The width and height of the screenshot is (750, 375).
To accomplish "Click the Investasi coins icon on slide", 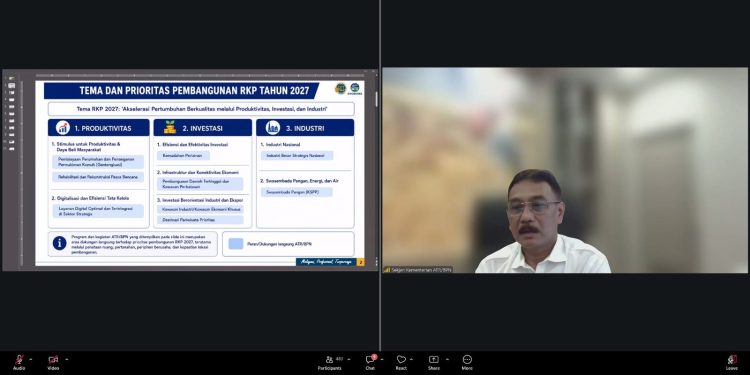I will click(170, 127).
